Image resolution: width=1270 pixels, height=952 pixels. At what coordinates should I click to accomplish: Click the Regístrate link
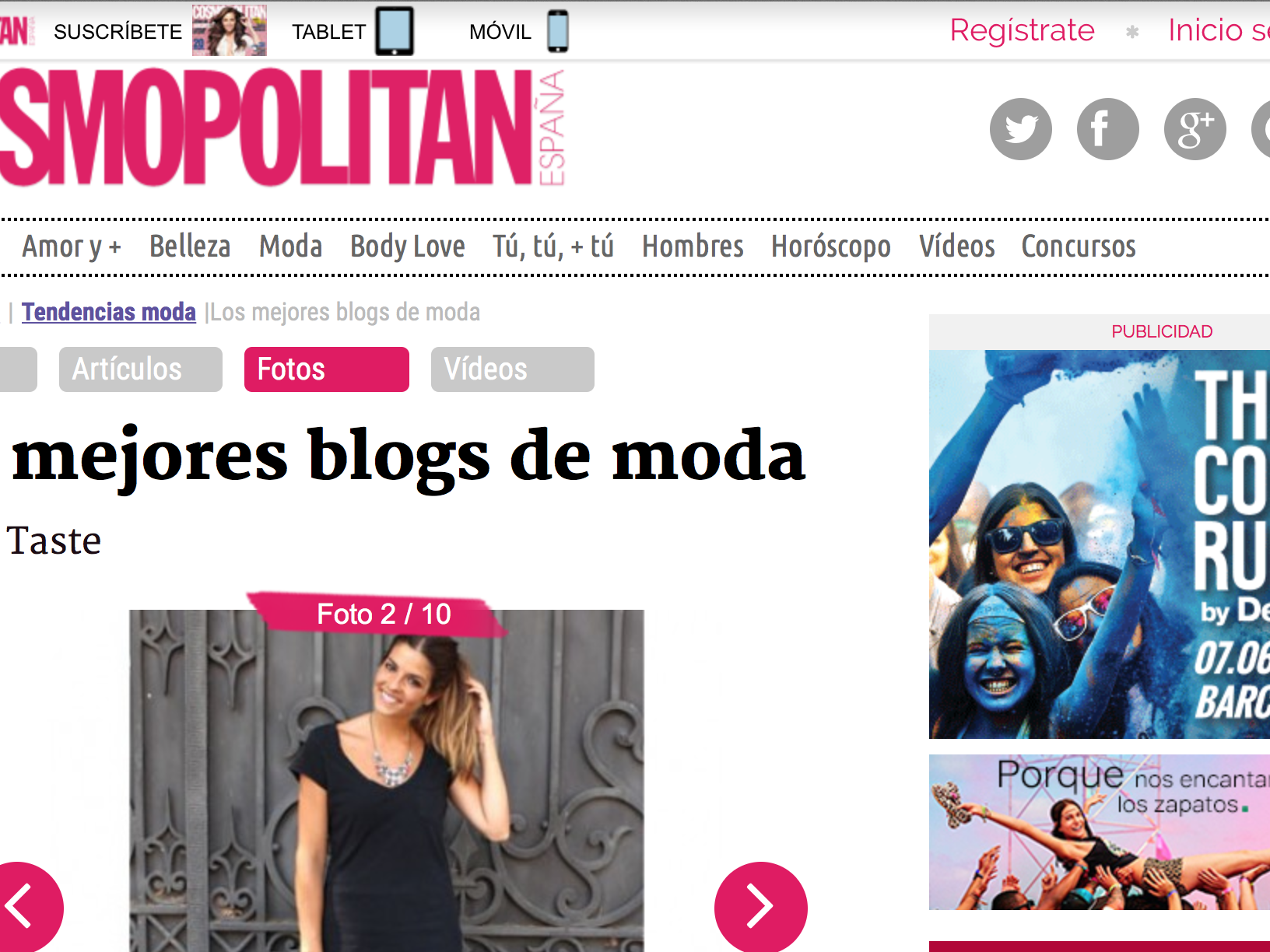[x=1023, y=30]
